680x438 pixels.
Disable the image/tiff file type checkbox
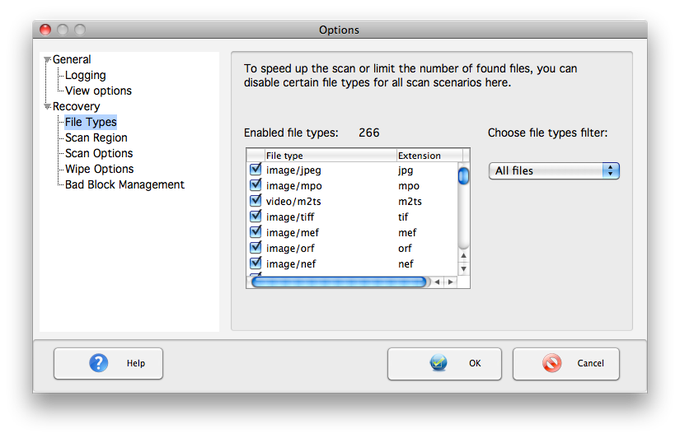pos(255,216)
